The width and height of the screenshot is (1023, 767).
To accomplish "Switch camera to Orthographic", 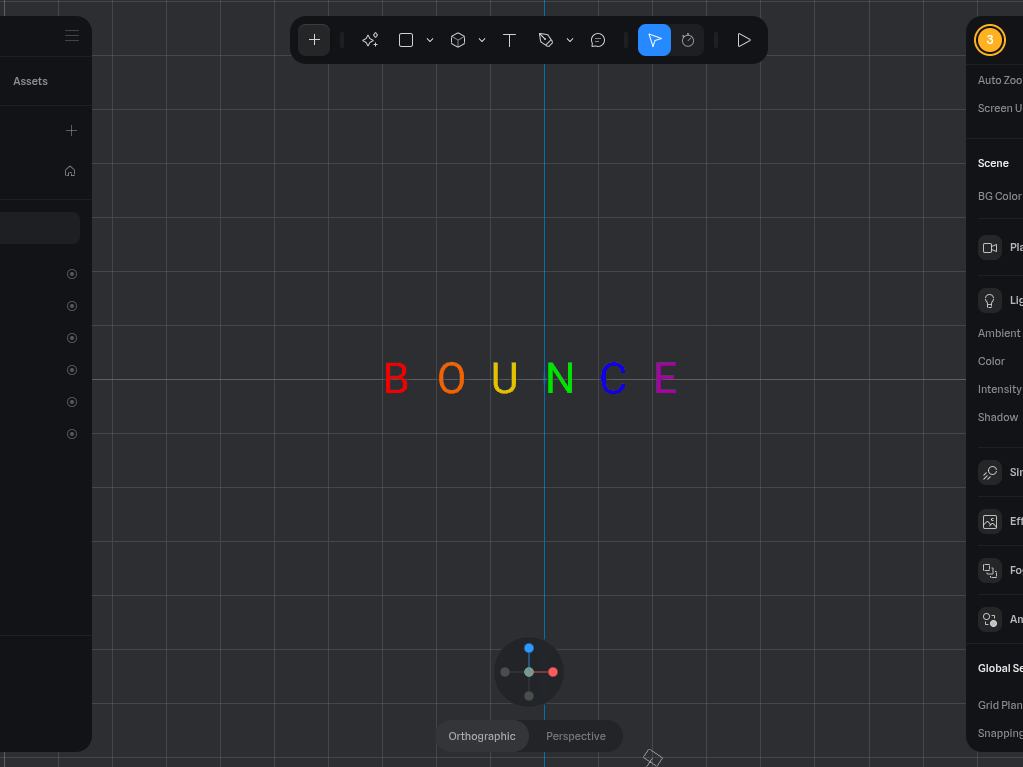I will [x=481, y=736].
